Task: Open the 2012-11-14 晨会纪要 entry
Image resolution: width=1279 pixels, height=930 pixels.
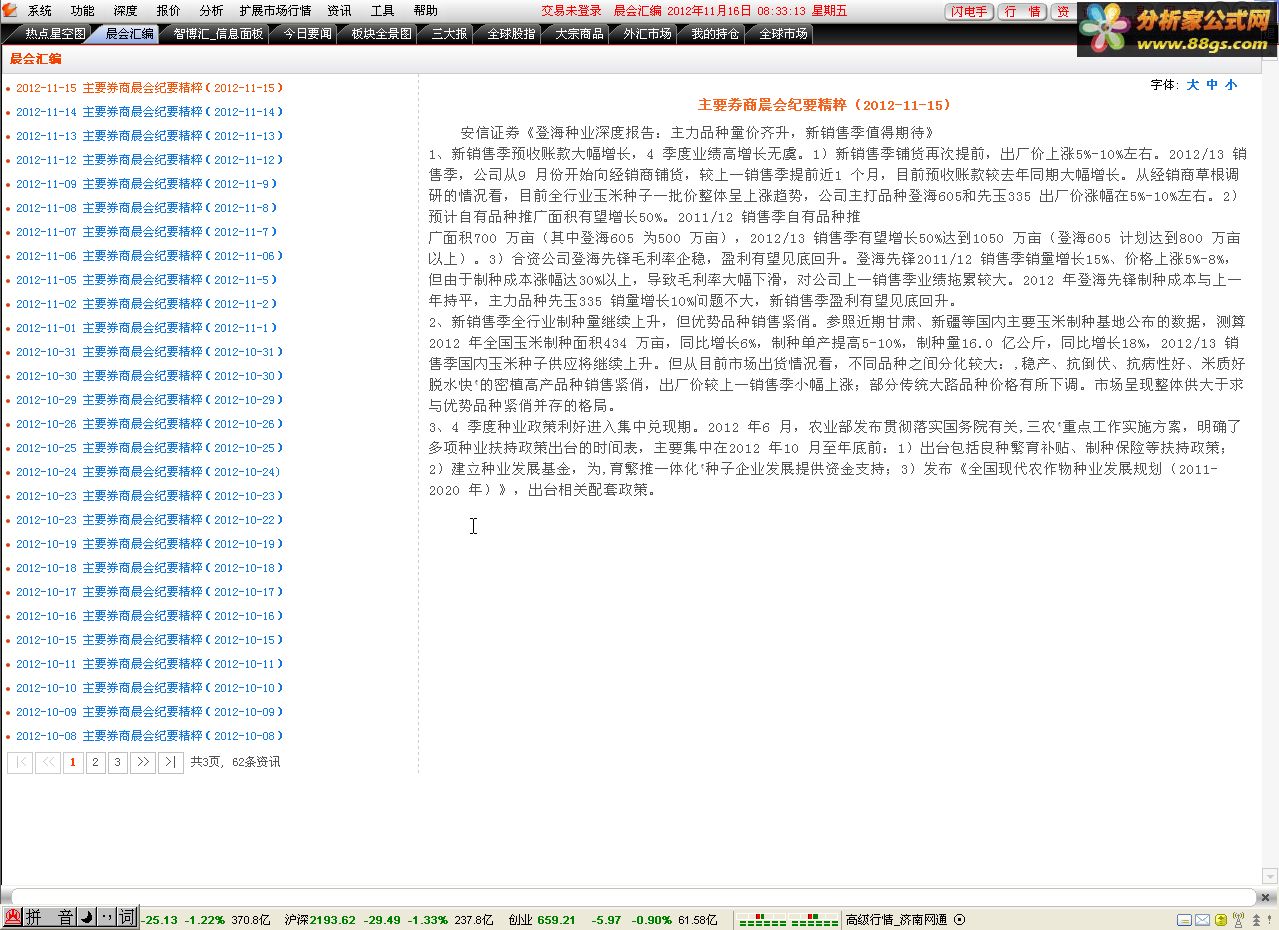Action: pos(149,112)
